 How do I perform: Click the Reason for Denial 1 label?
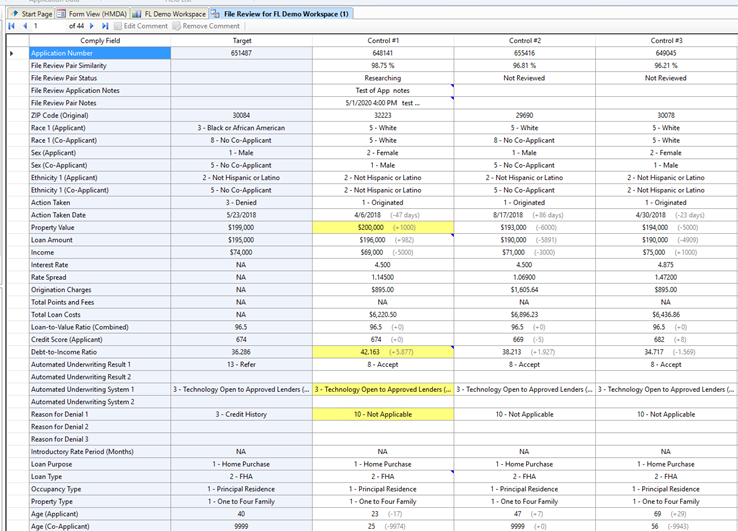coord(60,414)
